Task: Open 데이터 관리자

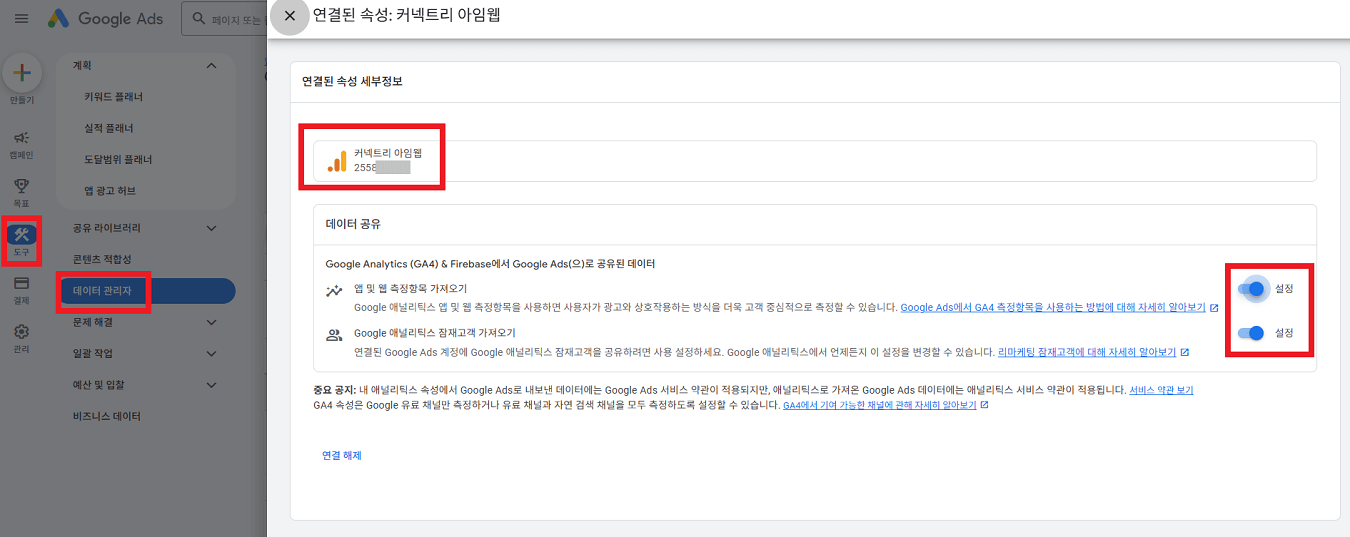Action: 146,291
